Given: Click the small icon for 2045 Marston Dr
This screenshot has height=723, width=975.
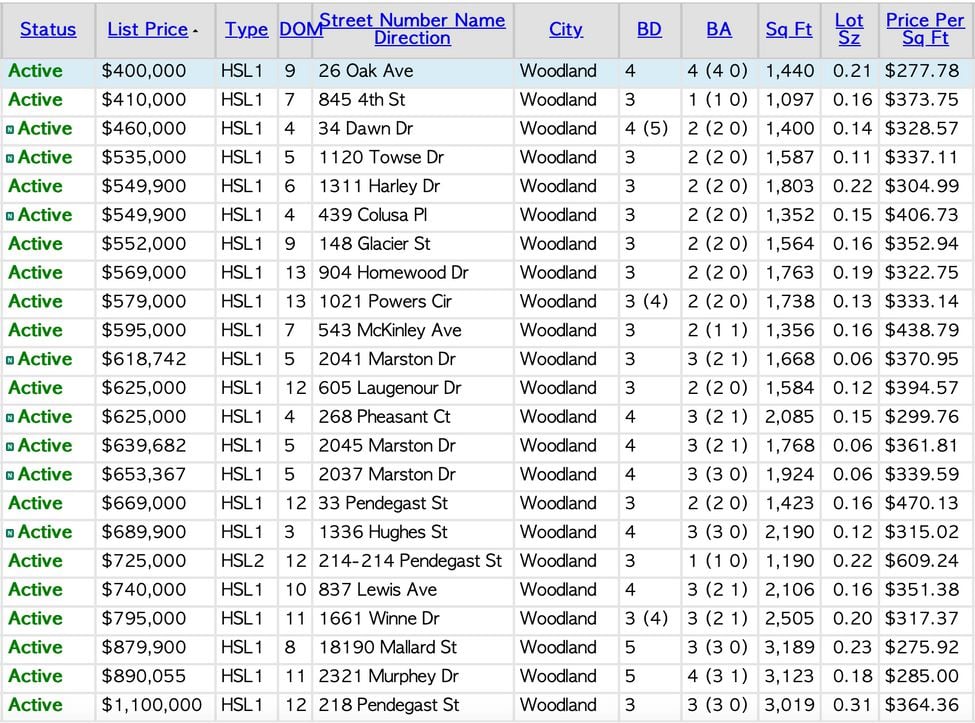Looking at the screenshot, I should click(10, 446).
